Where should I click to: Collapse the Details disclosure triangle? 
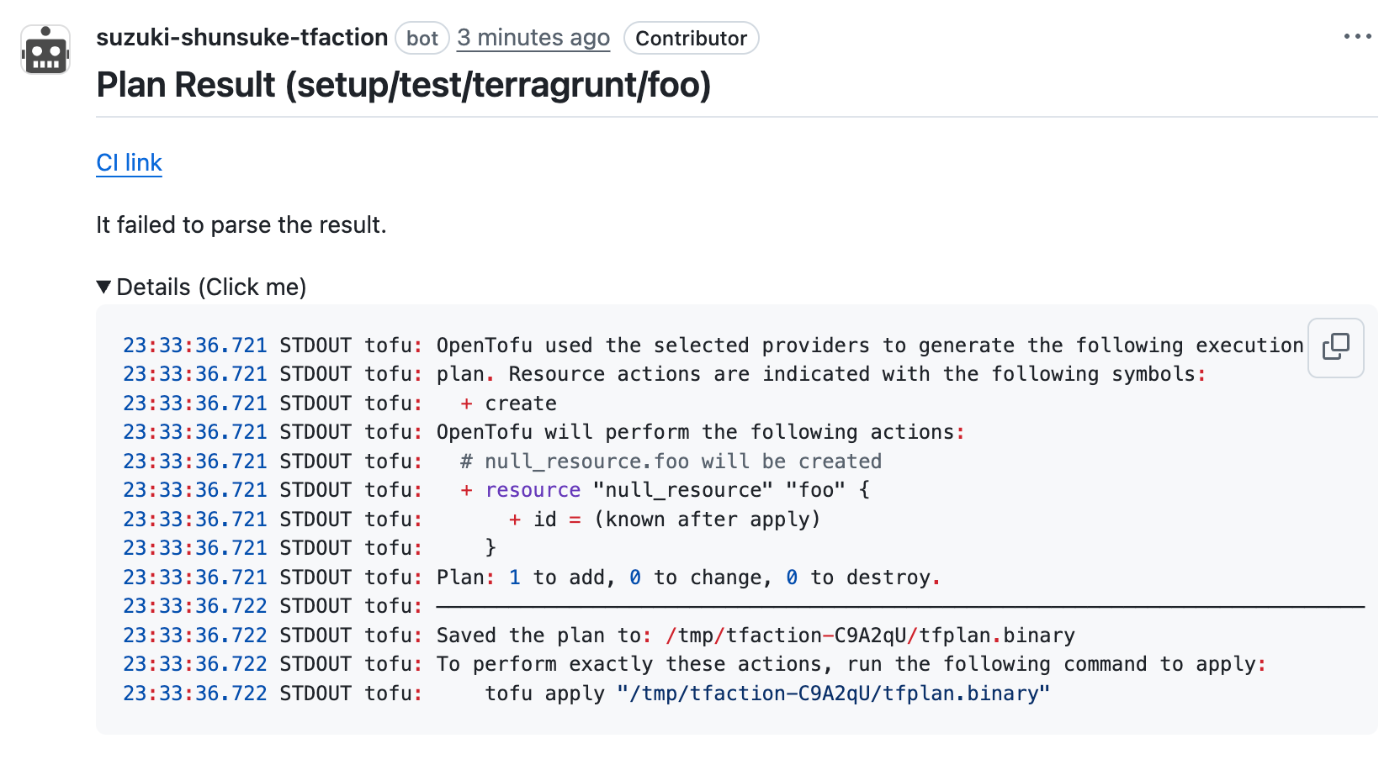click(104, 287)
